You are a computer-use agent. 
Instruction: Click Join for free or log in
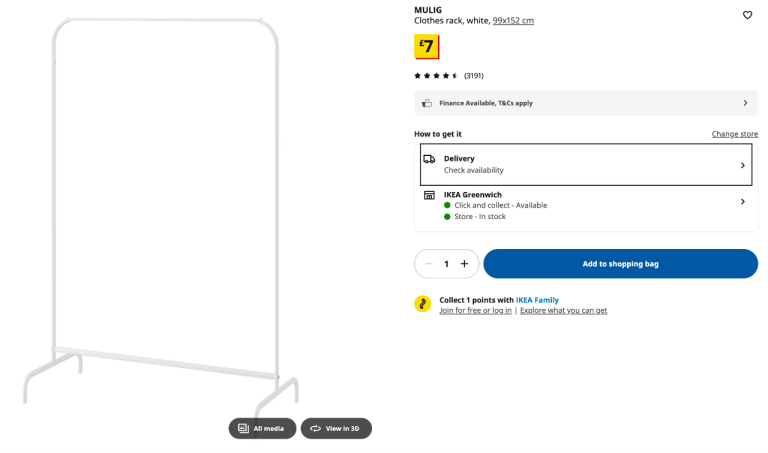475,310
